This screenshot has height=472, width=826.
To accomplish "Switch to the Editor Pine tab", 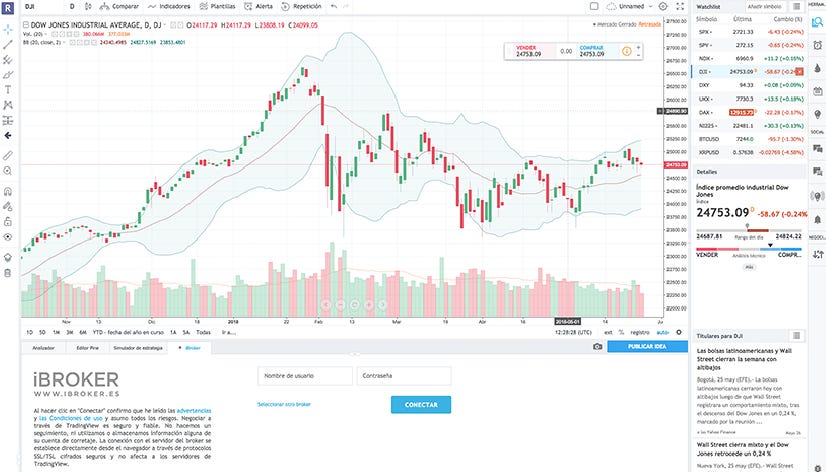I will 87,348.
